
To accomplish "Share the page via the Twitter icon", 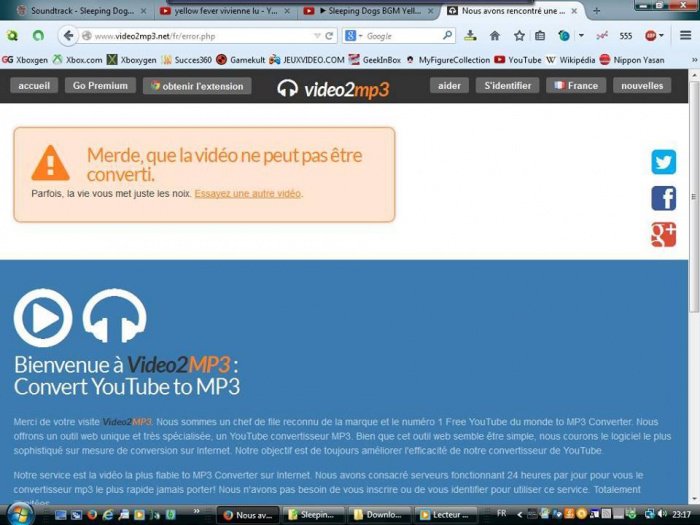I will (663, 162).
